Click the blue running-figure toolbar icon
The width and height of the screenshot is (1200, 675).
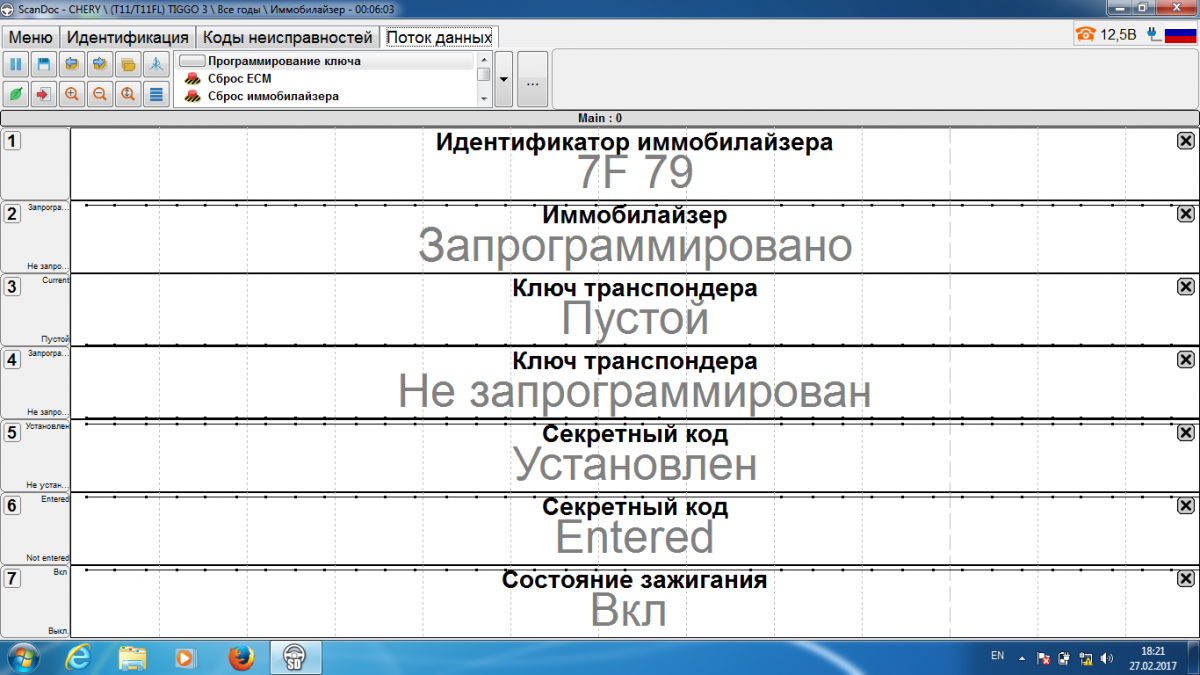pyautogui.click(x=156, y=65)
